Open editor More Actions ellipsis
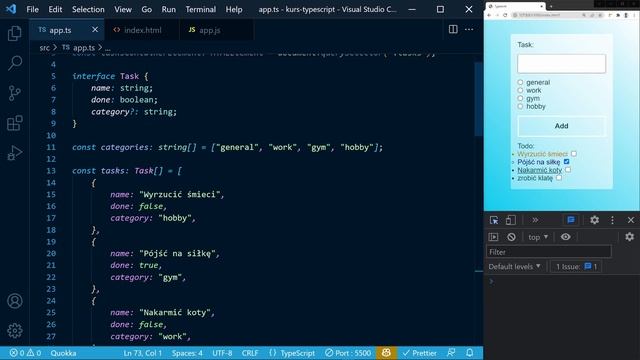Image resolution: width=640 pixels, height=360 pixels. click(x=469, y=29)
